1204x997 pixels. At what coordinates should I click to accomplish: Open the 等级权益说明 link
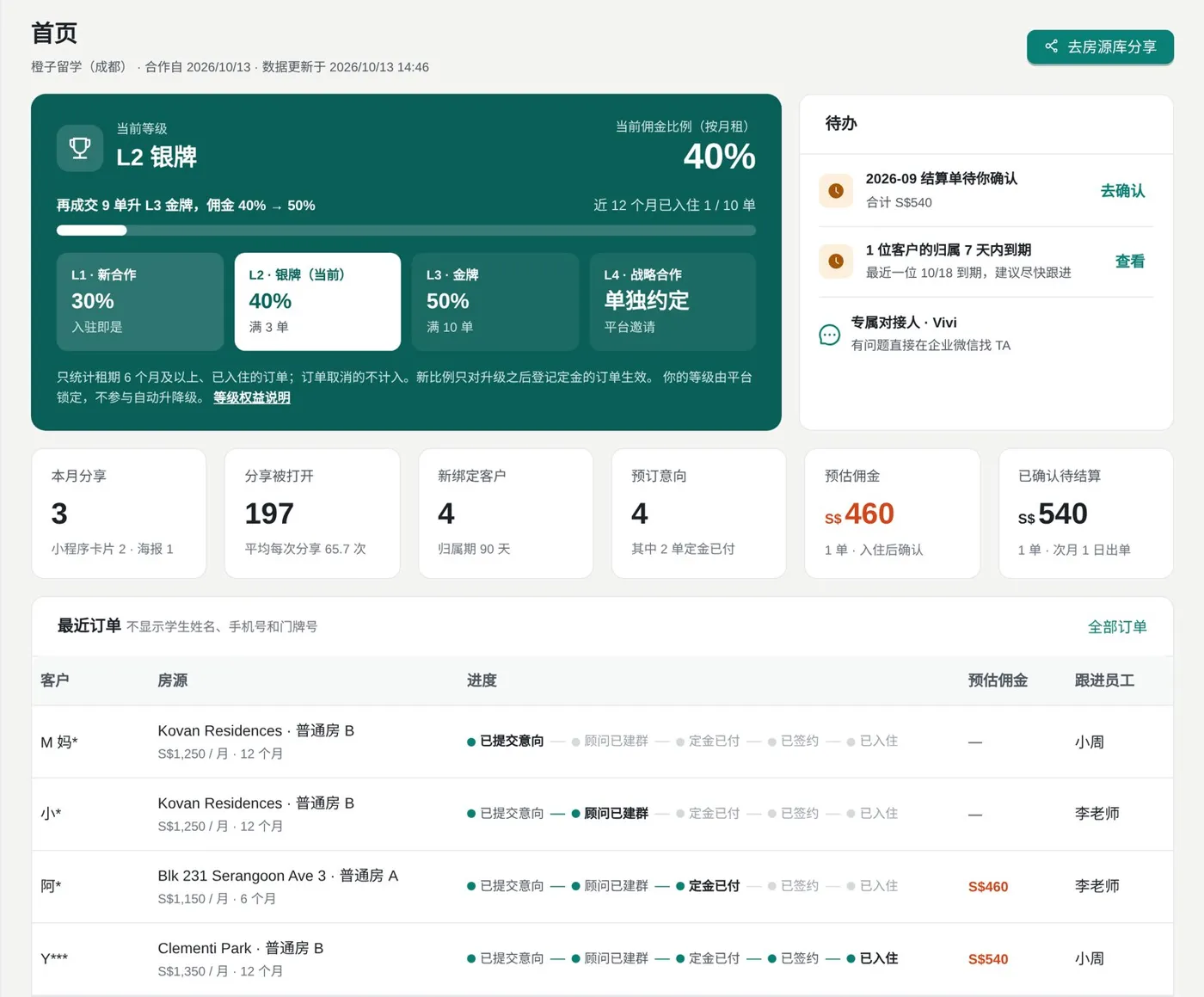[252, 397]
